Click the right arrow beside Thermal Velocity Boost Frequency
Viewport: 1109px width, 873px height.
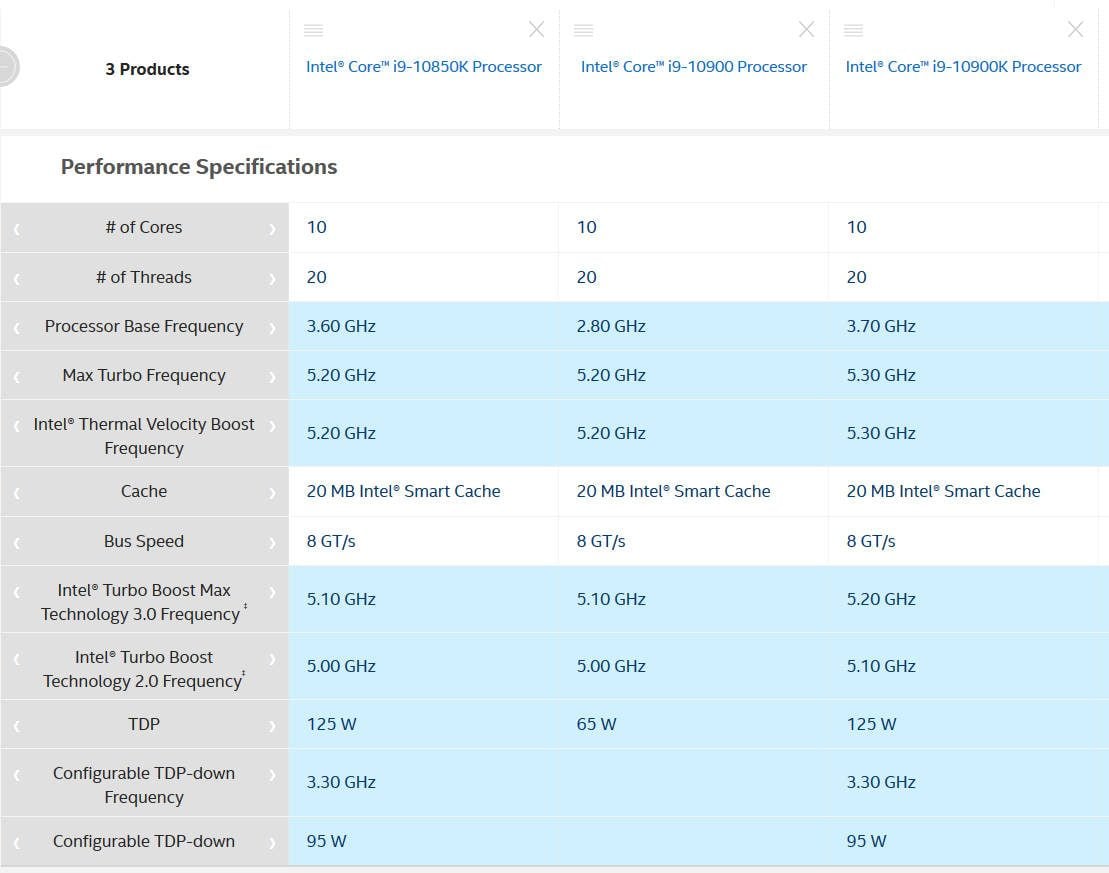tap(272, 425)
